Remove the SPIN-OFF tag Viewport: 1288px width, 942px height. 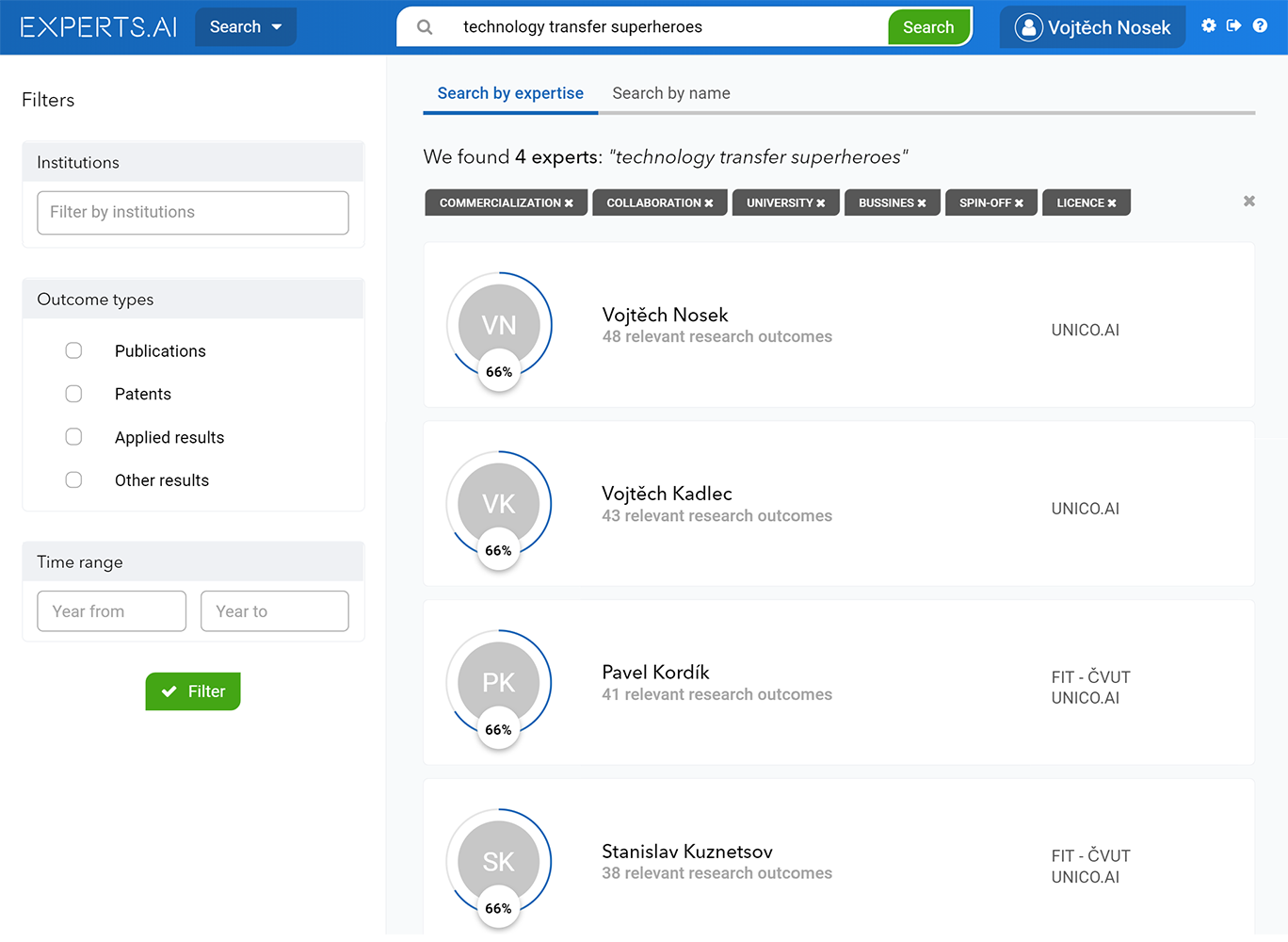1019,203
